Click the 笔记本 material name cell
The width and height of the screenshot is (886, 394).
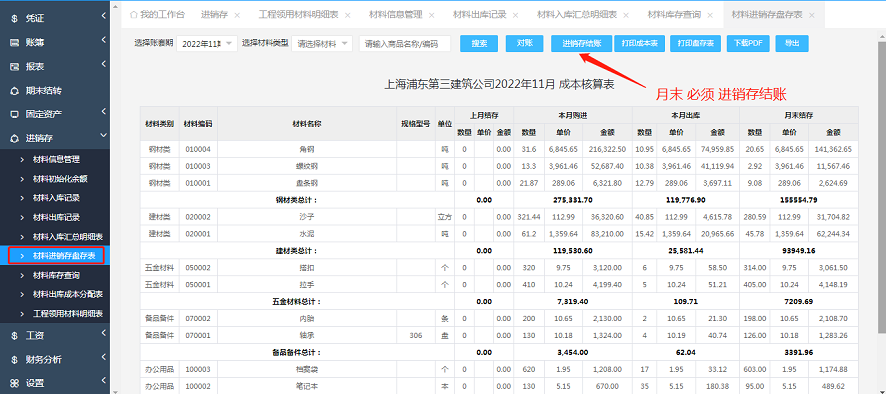[307, 386]
